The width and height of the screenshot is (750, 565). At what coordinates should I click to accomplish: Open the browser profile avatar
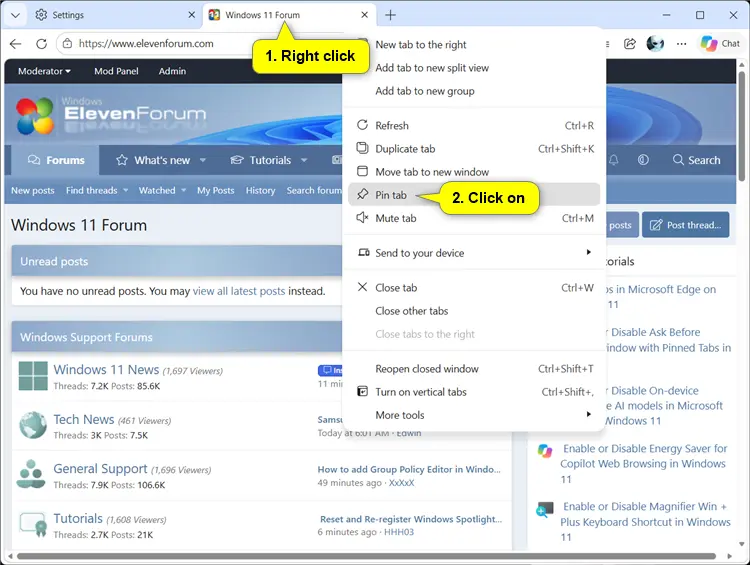[x=655, y=44]
